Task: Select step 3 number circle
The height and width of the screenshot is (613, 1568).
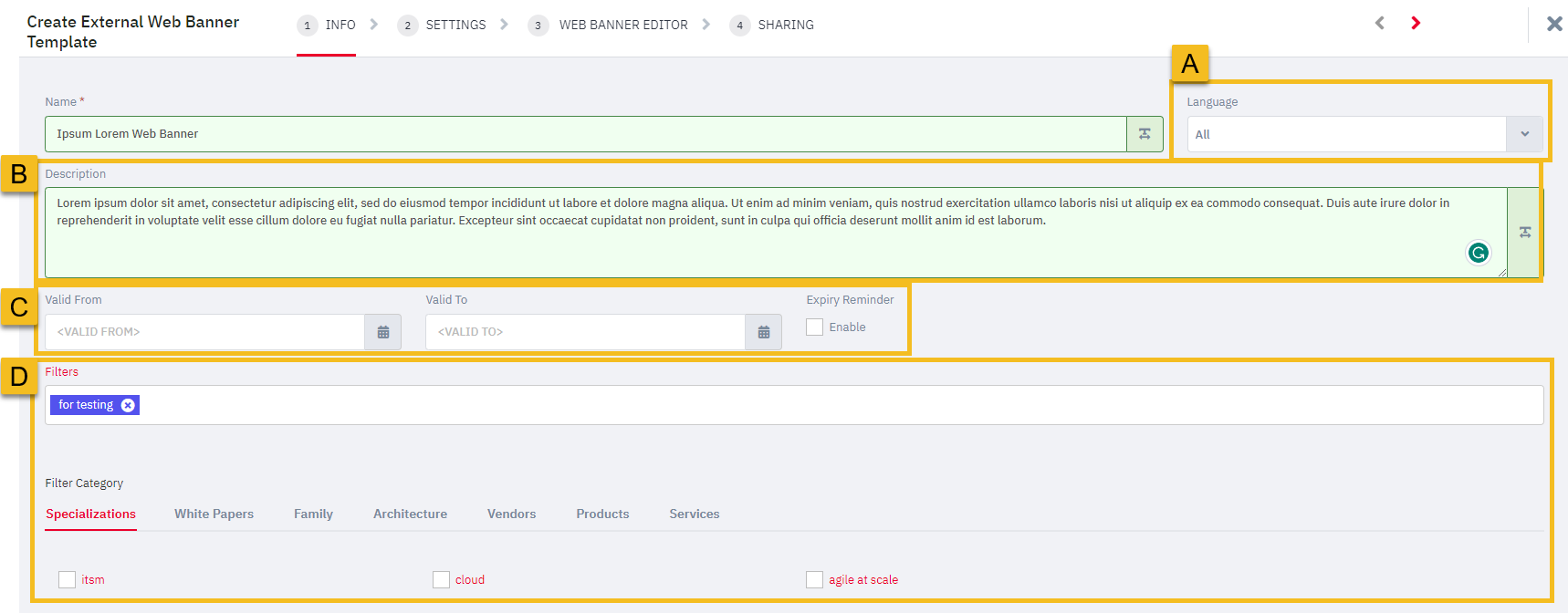Action: pos(538,26)
